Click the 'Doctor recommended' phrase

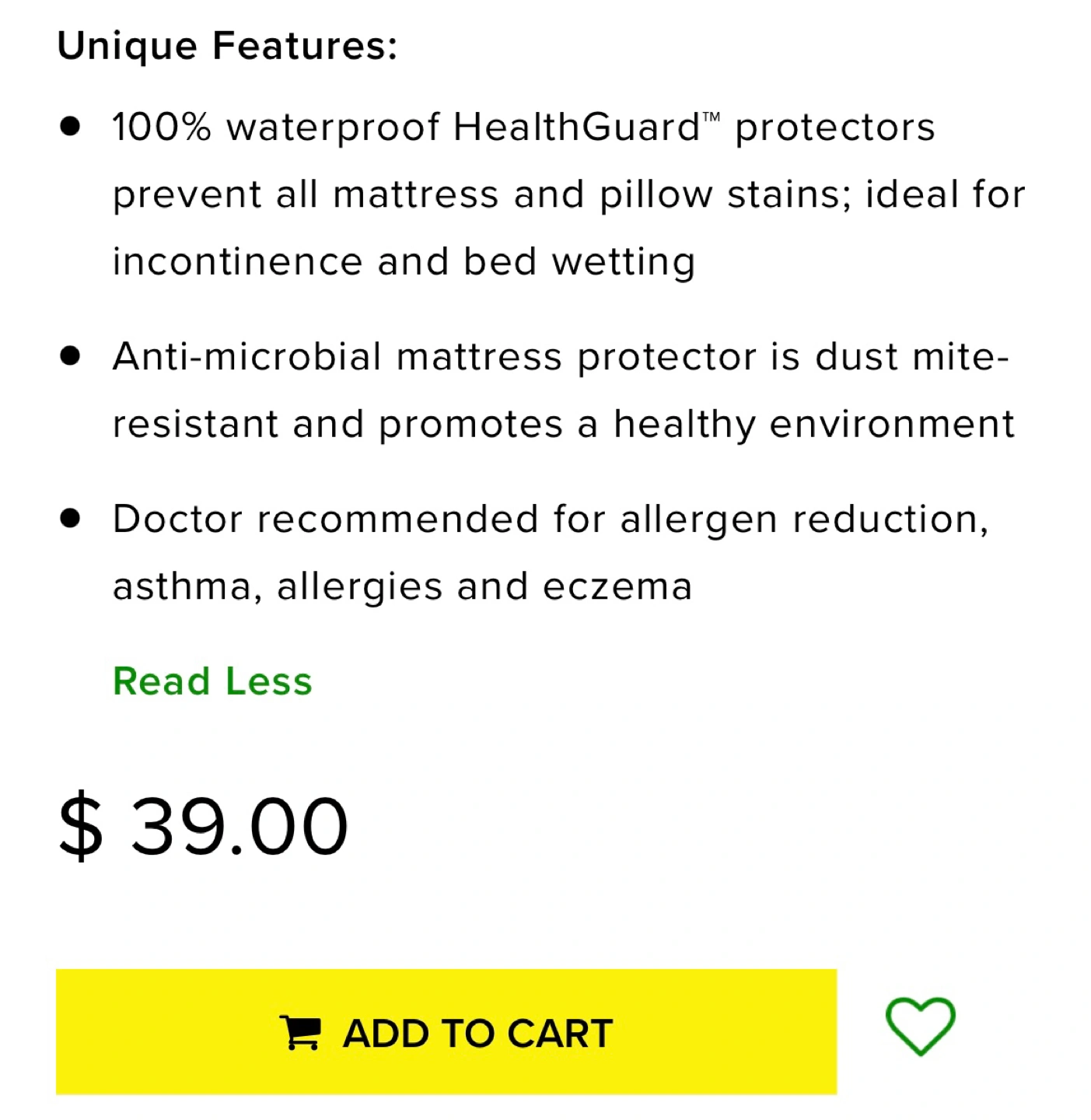[325, 519]
